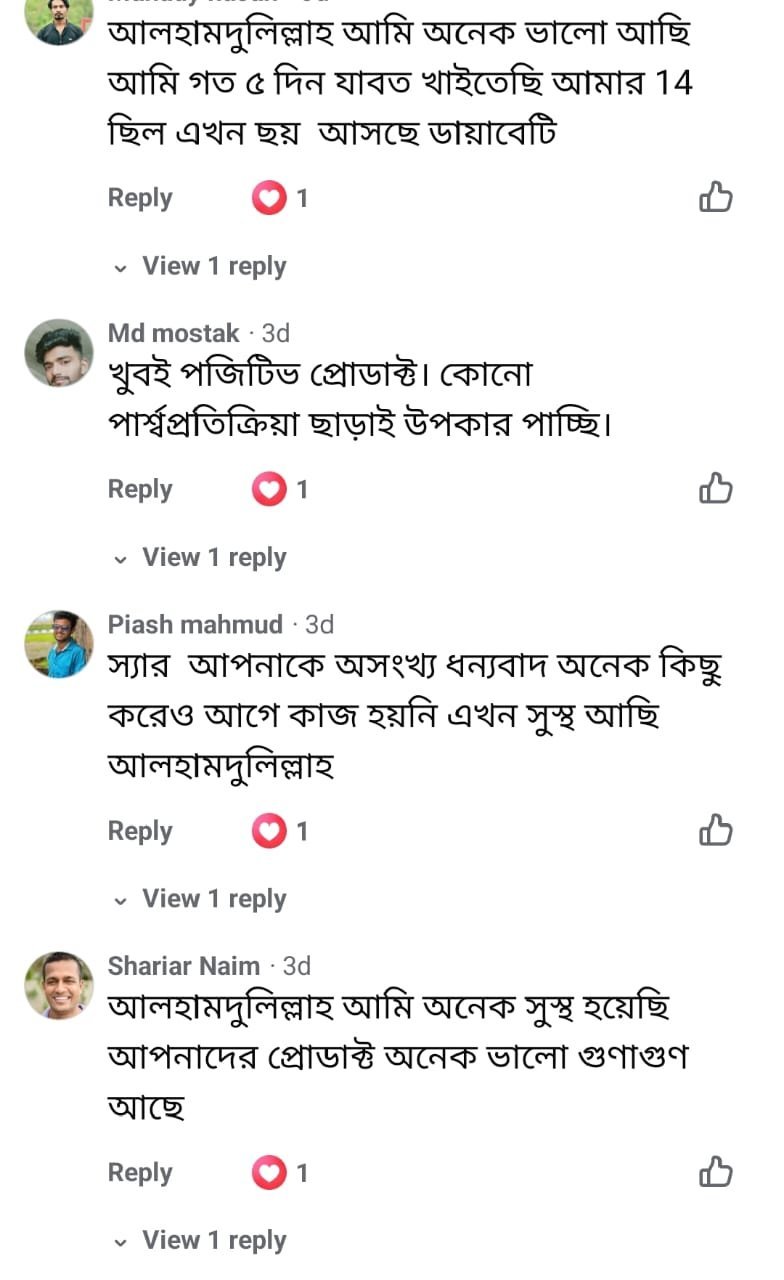784x1280 pixels.
Task: Like the top comment mentioning 14
Action: [716, 198]
